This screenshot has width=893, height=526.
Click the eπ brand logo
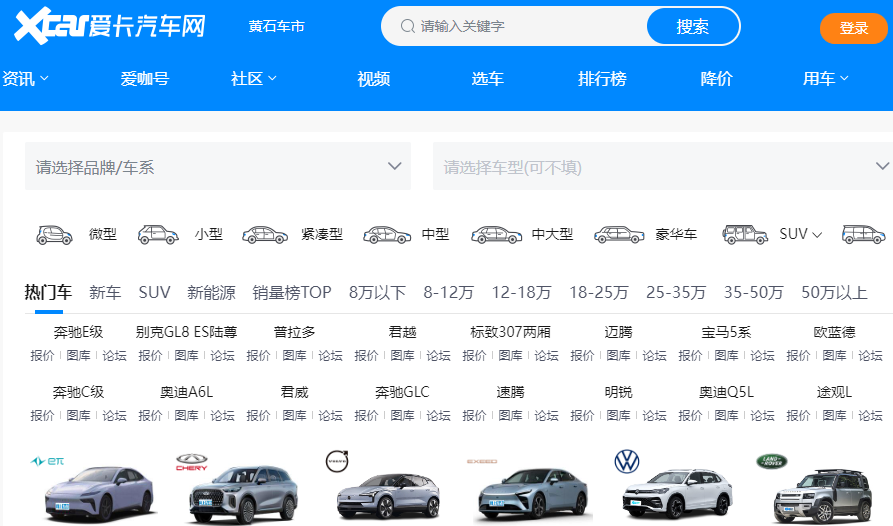click(47, 461)
